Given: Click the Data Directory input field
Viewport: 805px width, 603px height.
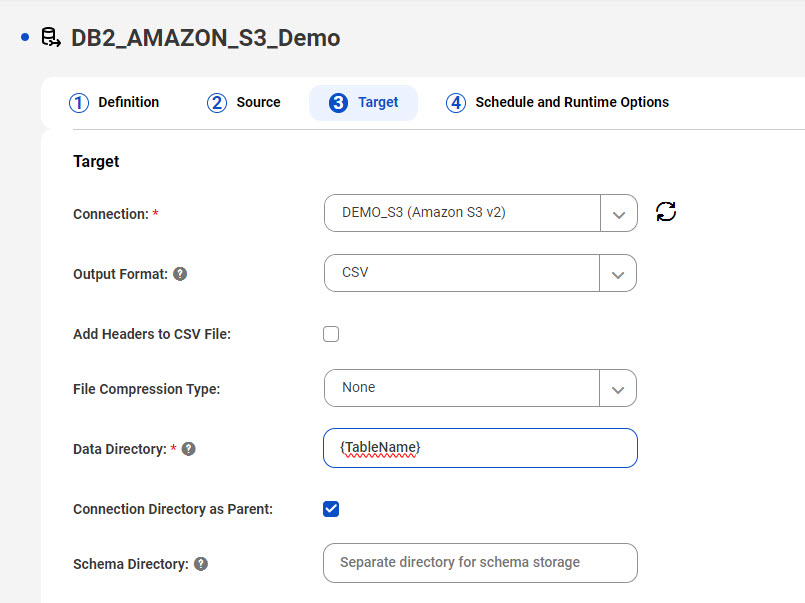Looking at the screenshot, I should tap(481, 448).
